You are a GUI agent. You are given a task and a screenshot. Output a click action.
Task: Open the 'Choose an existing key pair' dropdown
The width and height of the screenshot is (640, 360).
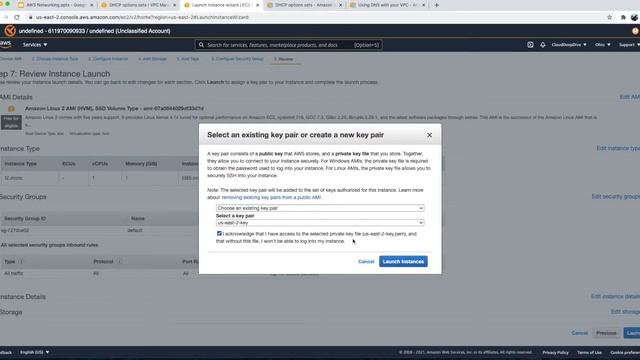tap(320, 208)
